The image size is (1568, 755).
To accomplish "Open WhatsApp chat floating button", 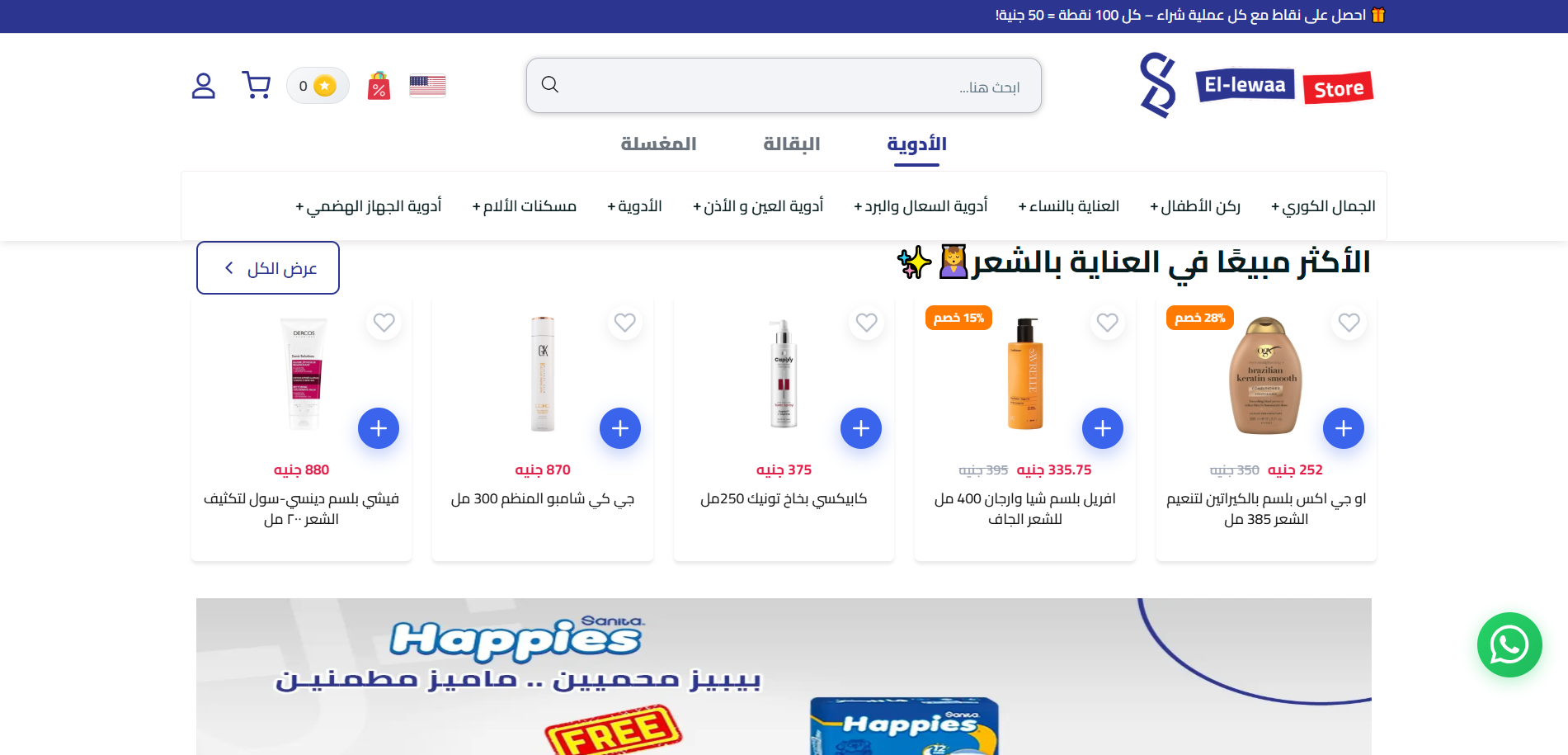I will (x=1509, y=644).
